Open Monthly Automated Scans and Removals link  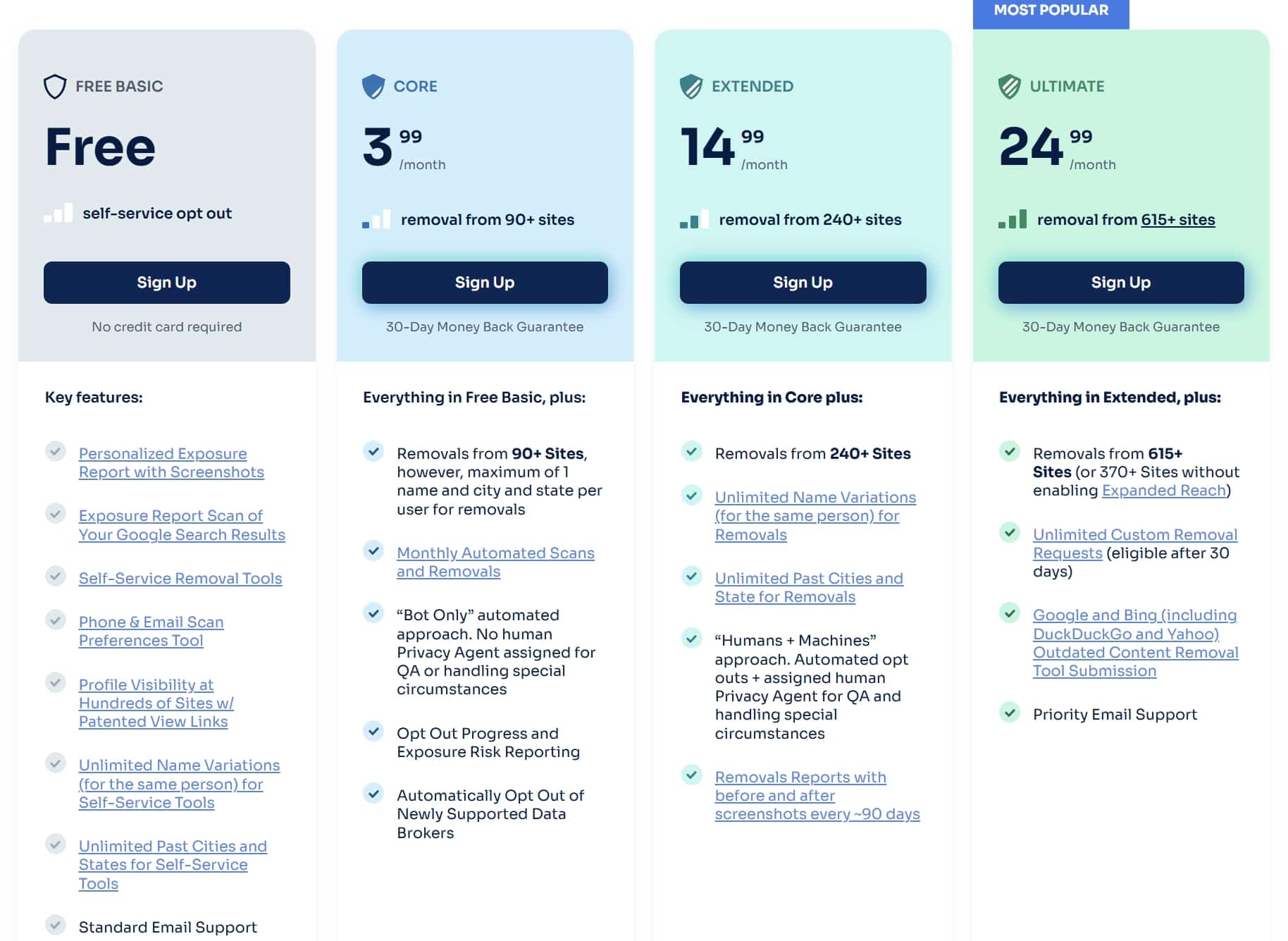click(x=495, y=562)
